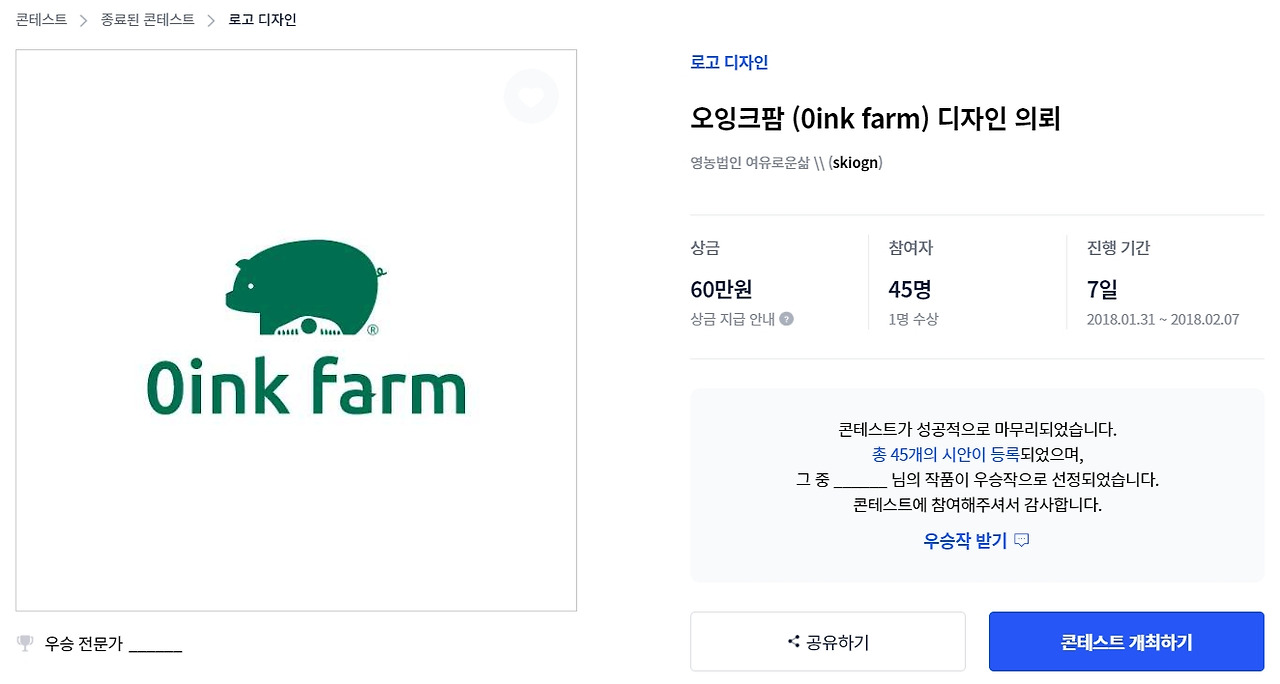Open client profile 영농법인 여유로운삶 (skiogn)
This screenshot has height=684, width=1280.
point(786,162)
